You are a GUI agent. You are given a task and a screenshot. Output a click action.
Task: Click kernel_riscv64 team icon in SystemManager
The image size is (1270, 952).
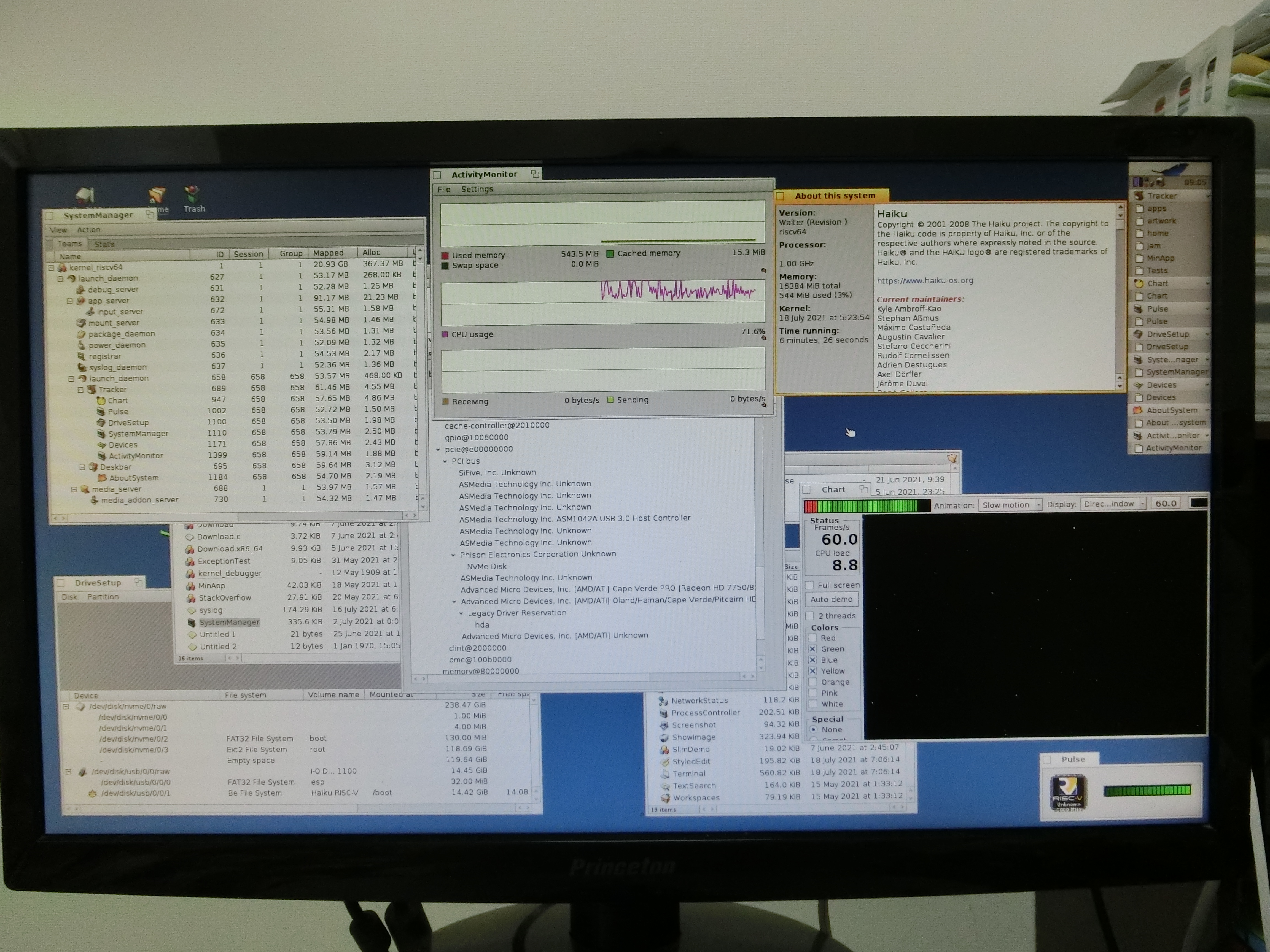click(62, 267)
